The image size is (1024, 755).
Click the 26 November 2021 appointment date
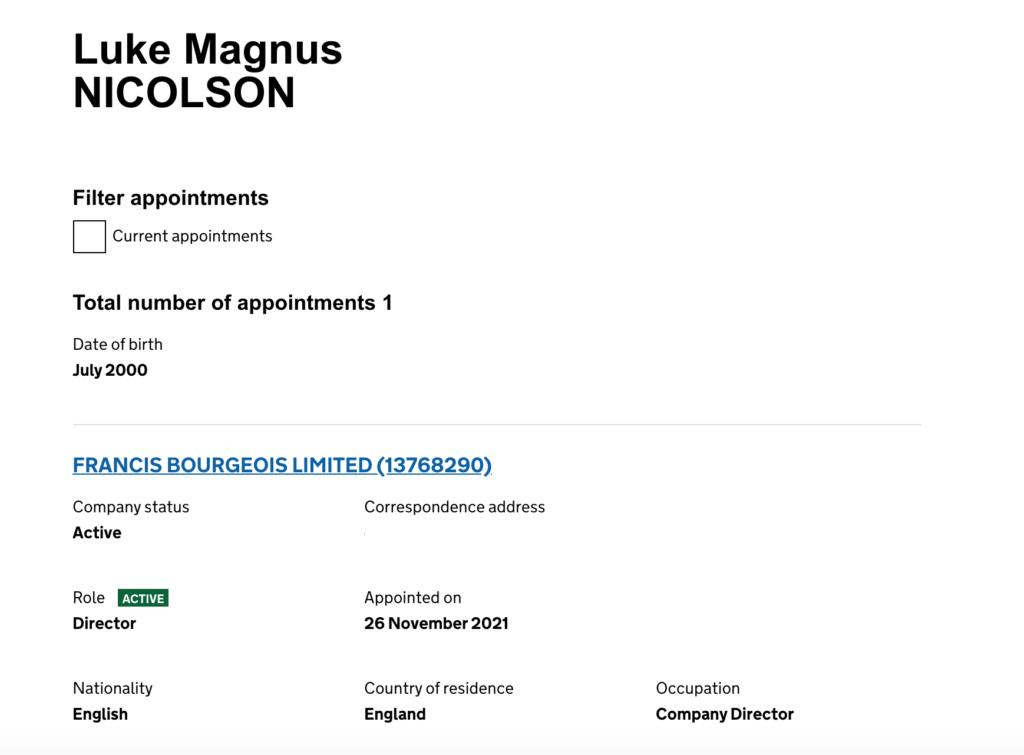point(436,624)
